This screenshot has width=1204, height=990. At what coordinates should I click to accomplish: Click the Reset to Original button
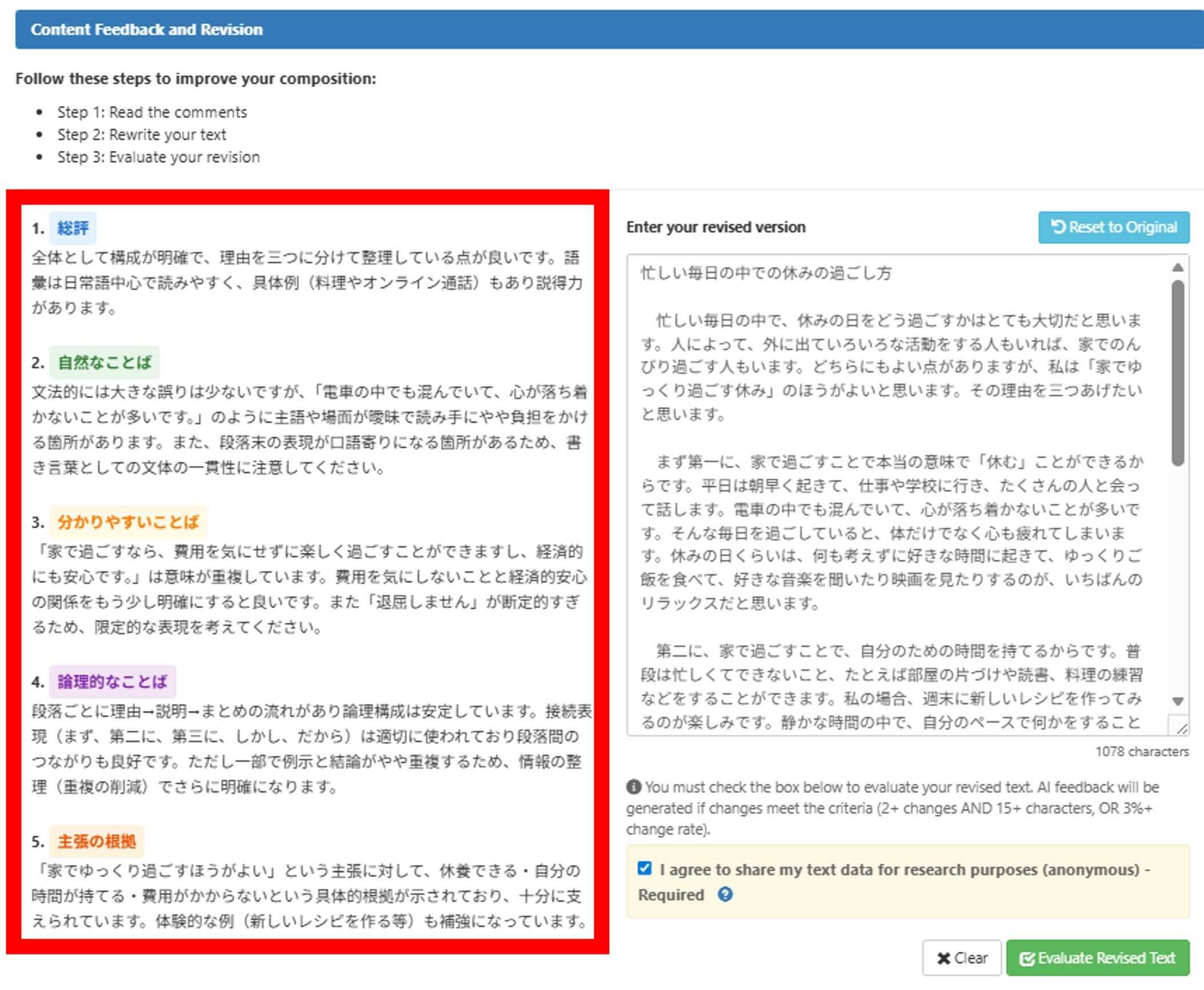point(1113,227)
